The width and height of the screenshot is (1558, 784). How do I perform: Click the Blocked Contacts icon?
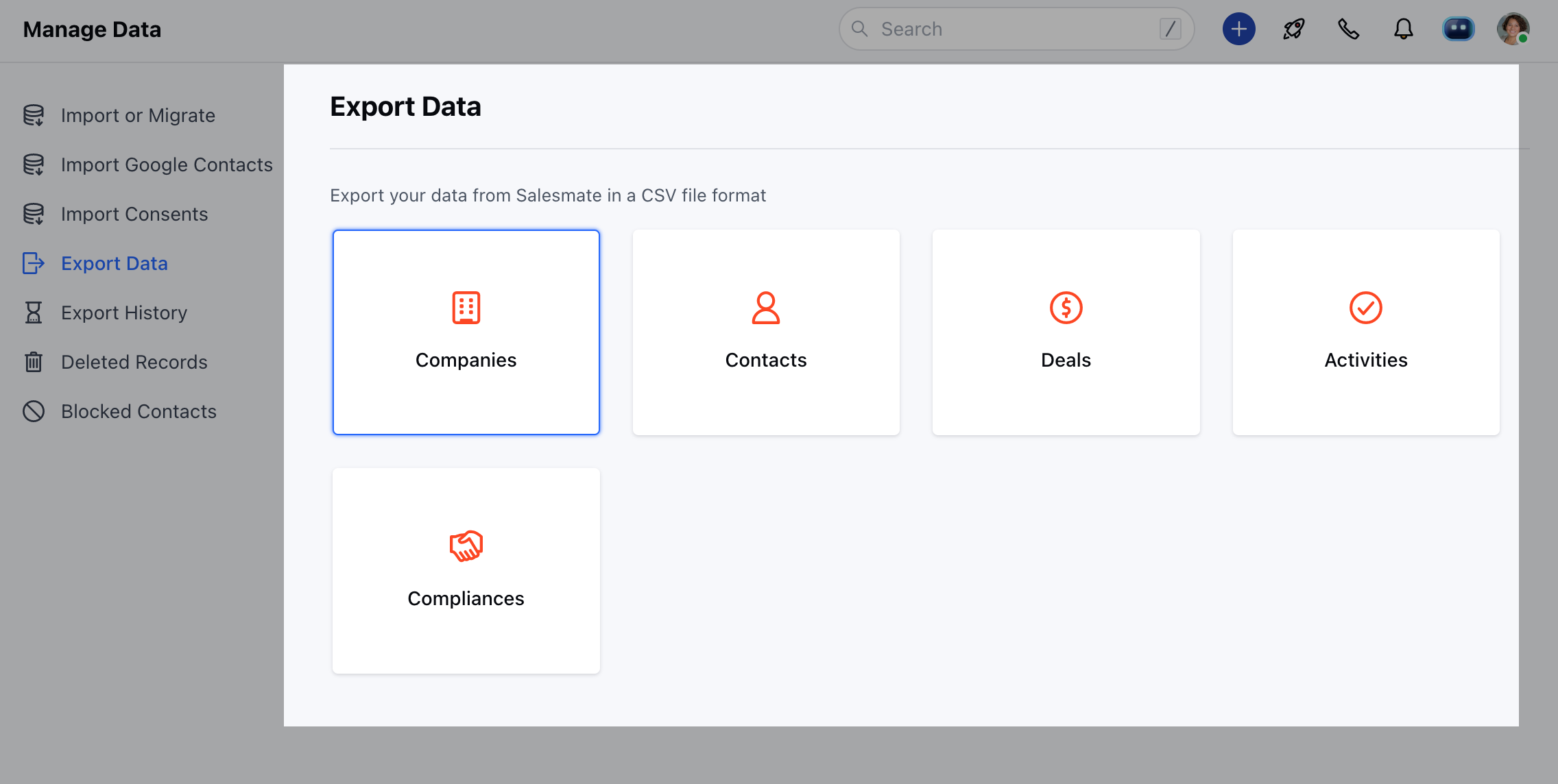32,411
